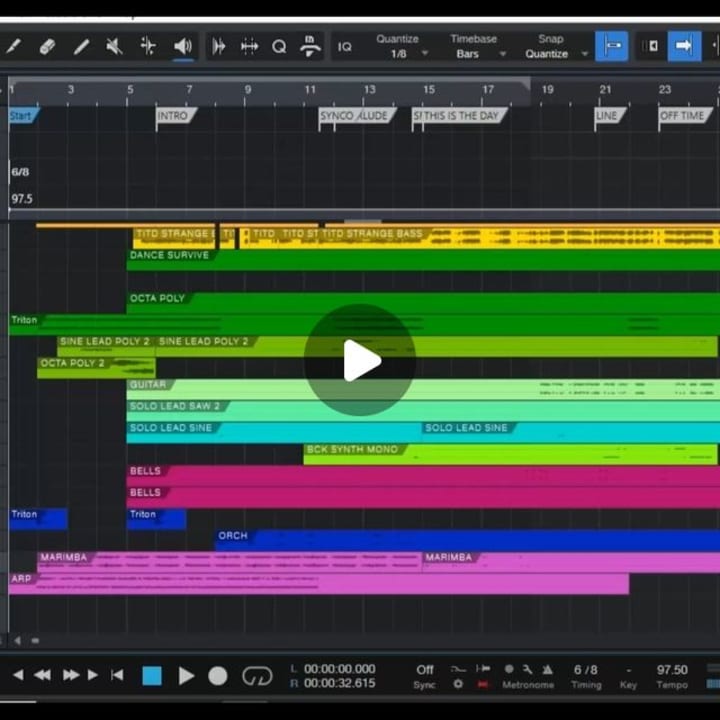Viewport: 720px width, 720px height.
Task: Click the 97.50 Tempo field
Action: click(x=672, y=670)
